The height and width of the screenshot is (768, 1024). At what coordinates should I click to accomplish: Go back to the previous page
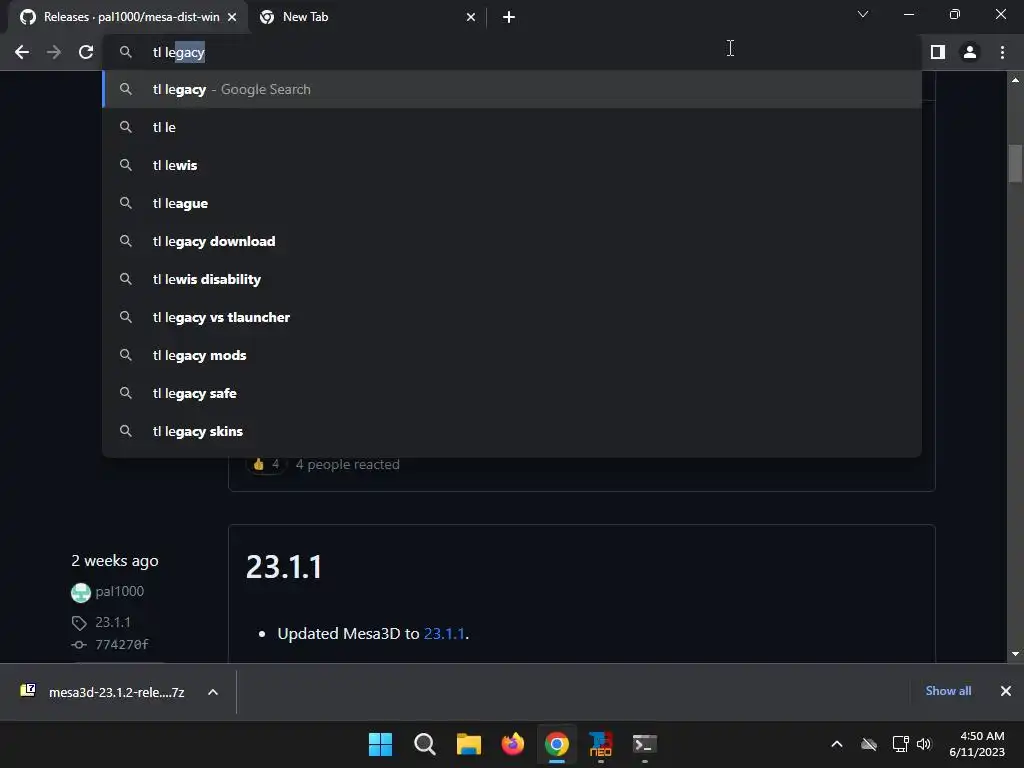coord(22,52)
